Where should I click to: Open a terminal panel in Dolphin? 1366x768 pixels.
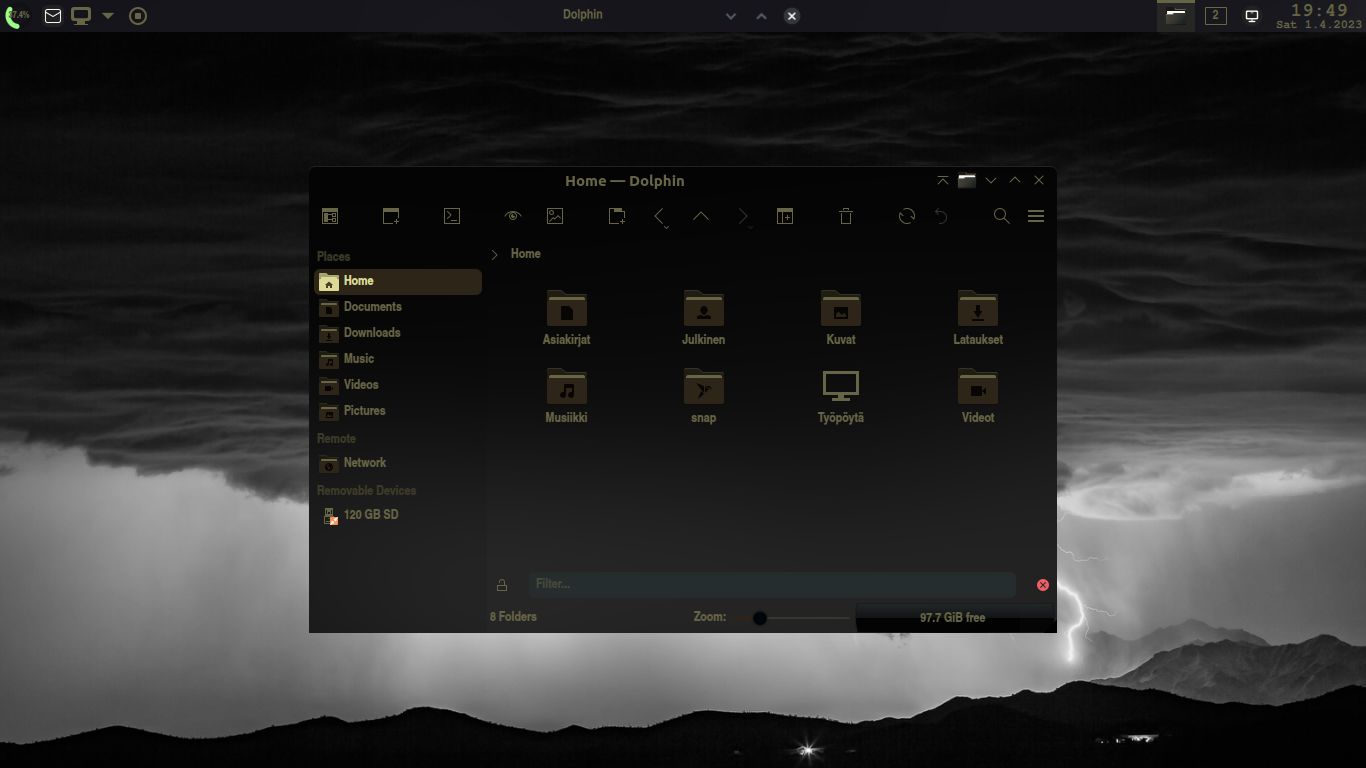(x=452, y=215)
